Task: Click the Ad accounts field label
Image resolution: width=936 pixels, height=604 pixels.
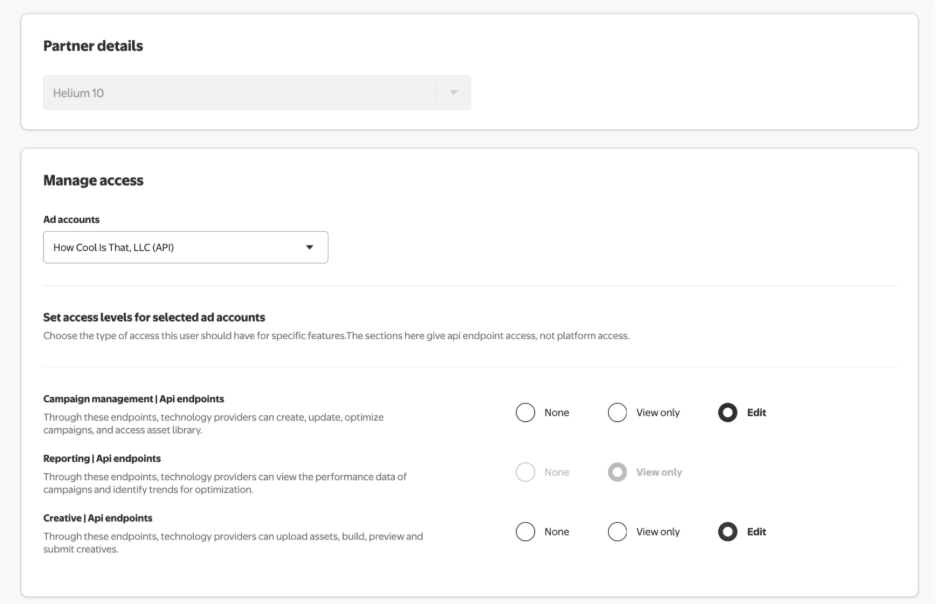Action: click(71, 219)
